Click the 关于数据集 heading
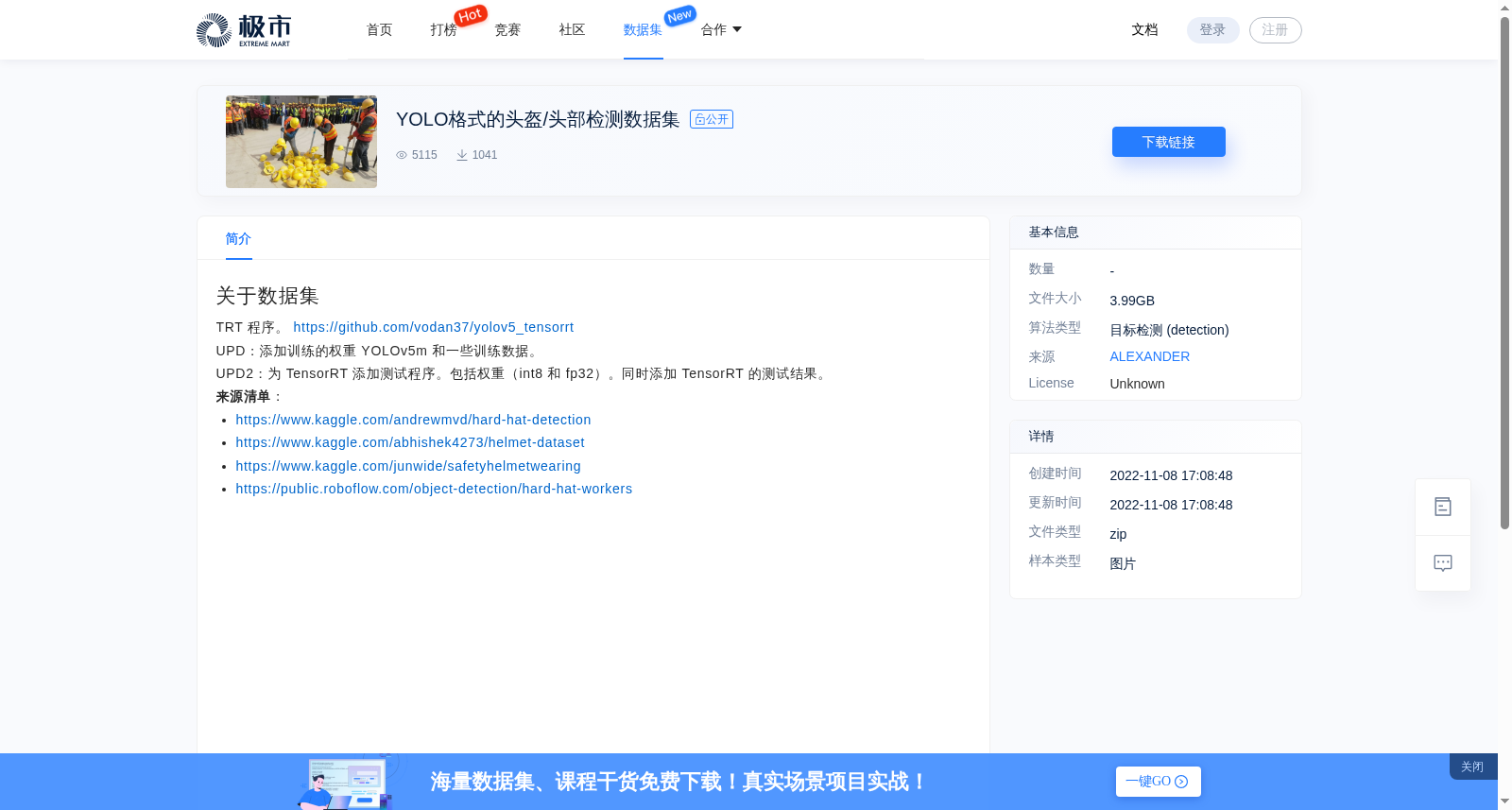Viewport: 1512px width, 810px height. pyautogui.click(x=267, y=296)
